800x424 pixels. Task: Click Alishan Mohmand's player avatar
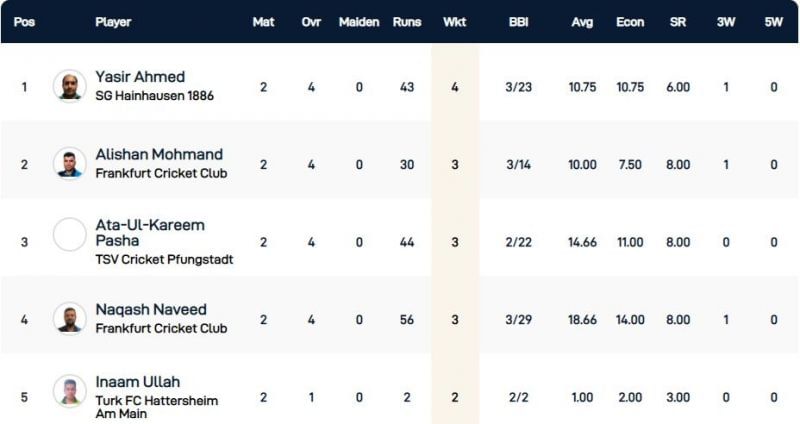click(x=70, y=163)
